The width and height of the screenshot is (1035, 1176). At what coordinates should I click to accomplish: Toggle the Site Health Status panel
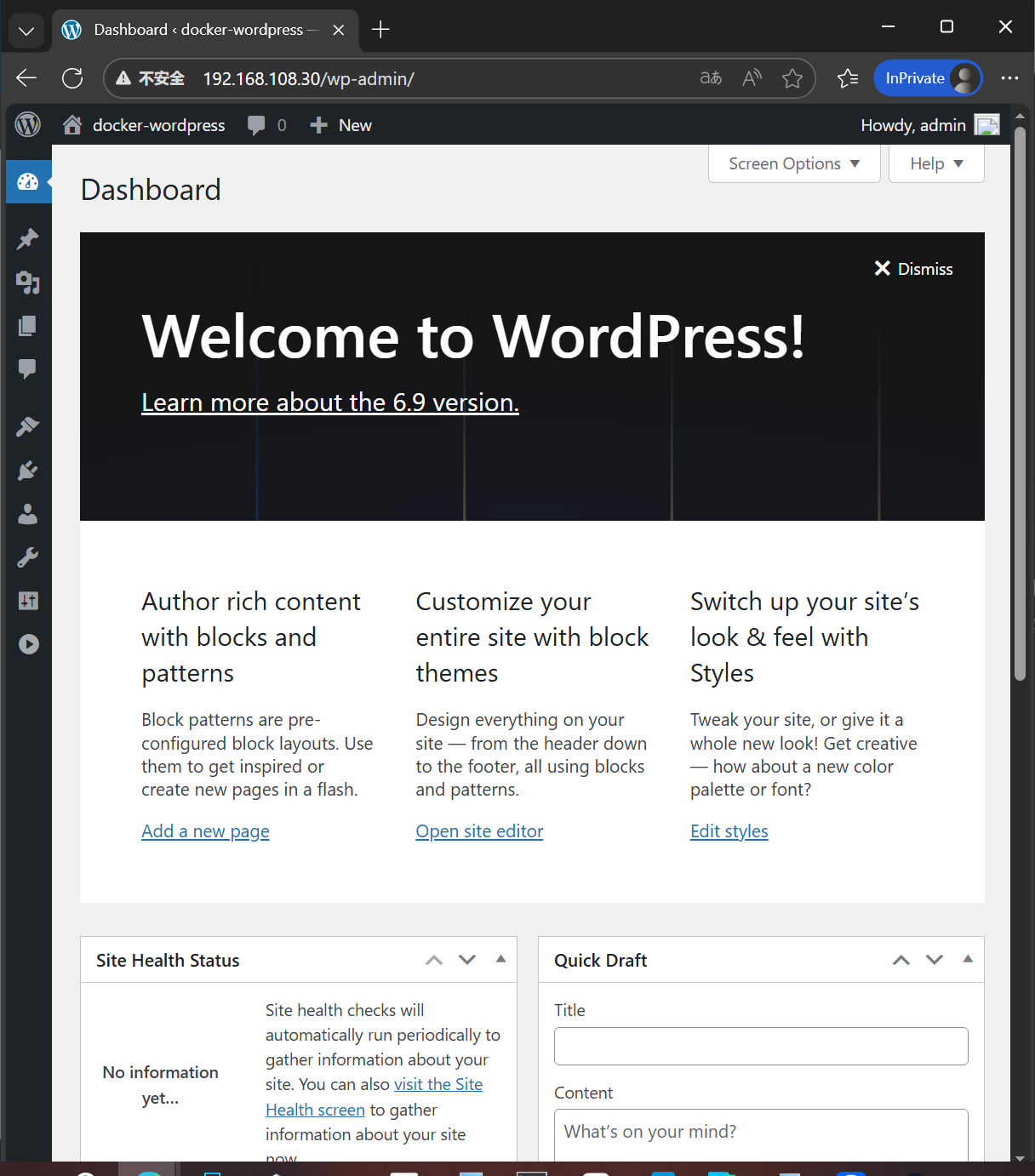(500, 959)
